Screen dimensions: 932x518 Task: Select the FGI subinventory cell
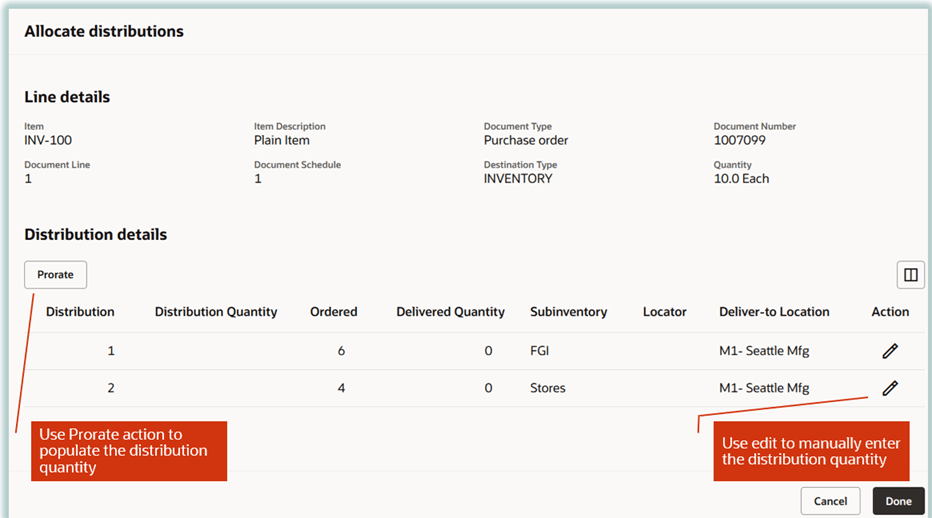540,351
